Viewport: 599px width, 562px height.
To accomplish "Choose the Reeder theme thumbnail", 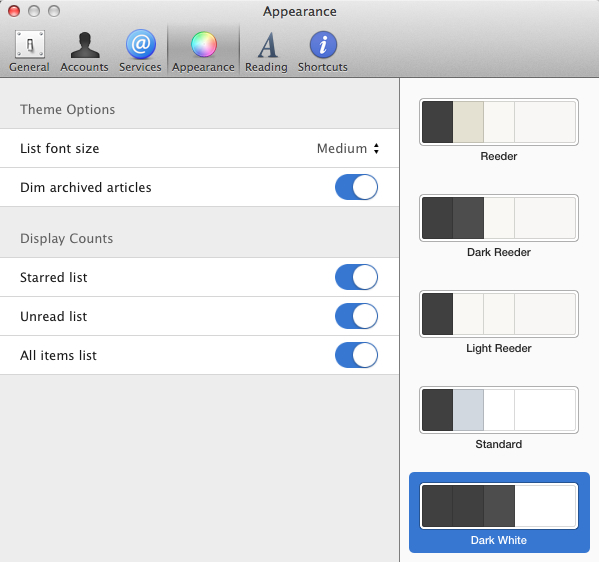I will (499, 122).
